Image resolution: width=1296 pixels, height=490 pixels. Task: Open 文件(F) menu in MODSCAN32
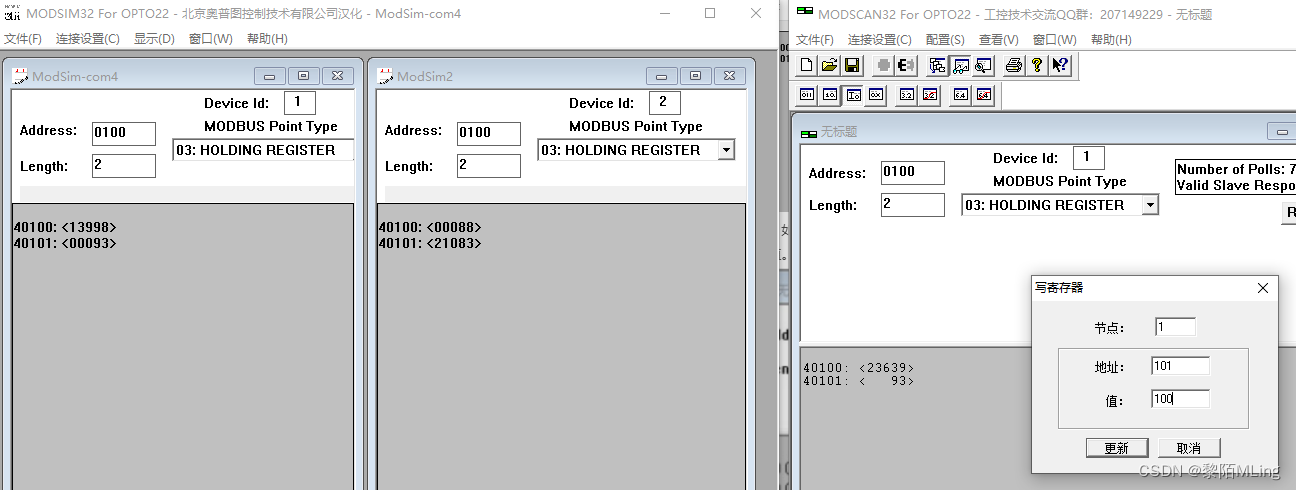point(814,40)
